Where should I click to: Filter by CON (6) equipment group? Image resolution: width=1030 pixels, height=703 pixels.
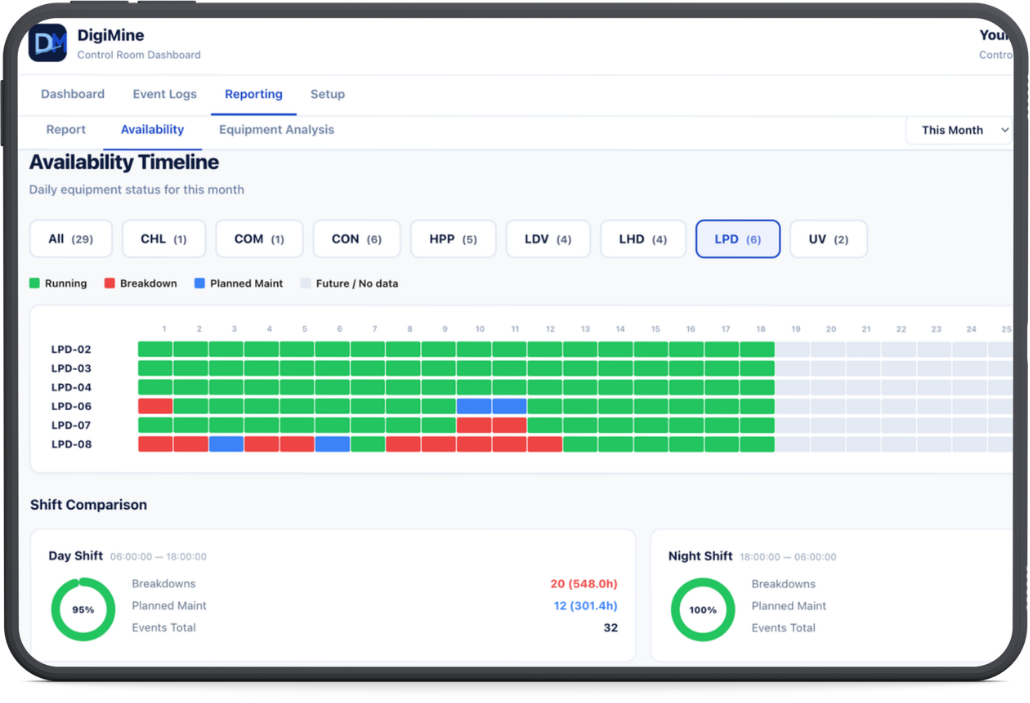tap(356, 239)
